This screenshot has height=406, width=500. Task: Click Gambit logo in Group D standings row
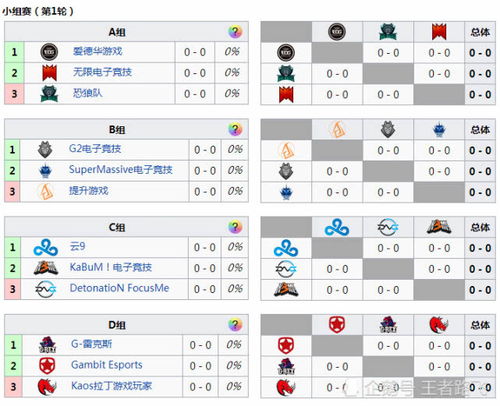[x=47, y=366]
